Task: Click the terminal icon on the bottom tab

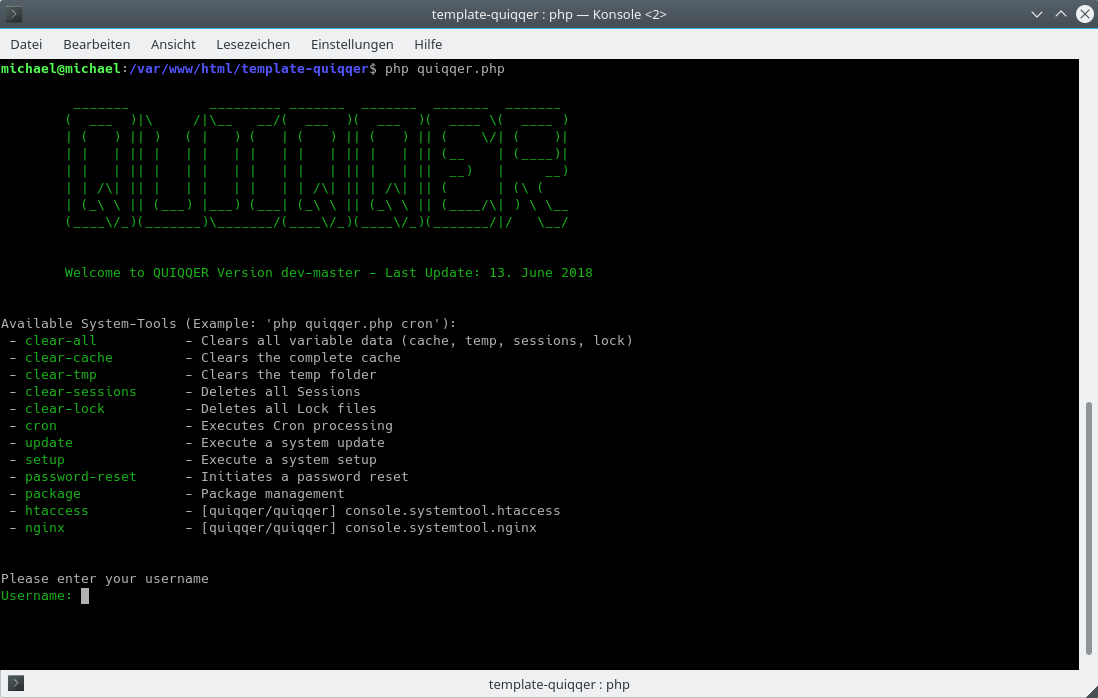Action: coord(15,684)
